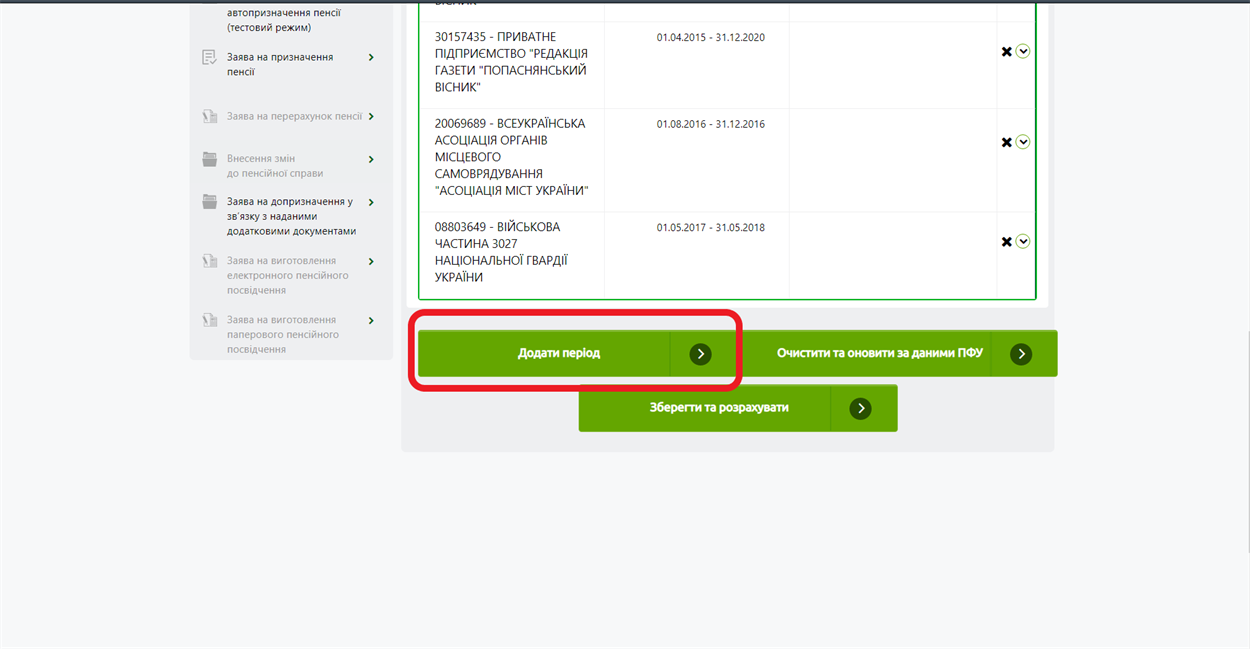The width and height of the screenshot is (1250, 649).
Task: Delete the Асоціація міст України row
Action: pos(1006,142)
